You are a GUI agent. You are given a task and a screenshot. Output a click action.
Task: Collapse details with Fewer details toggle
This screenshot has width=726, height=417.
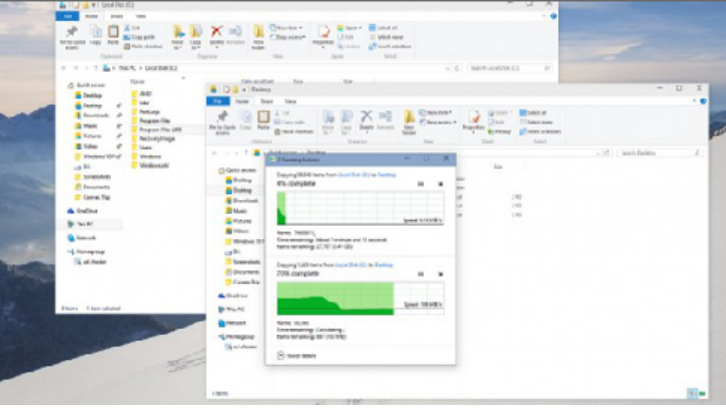coord(294,355)
